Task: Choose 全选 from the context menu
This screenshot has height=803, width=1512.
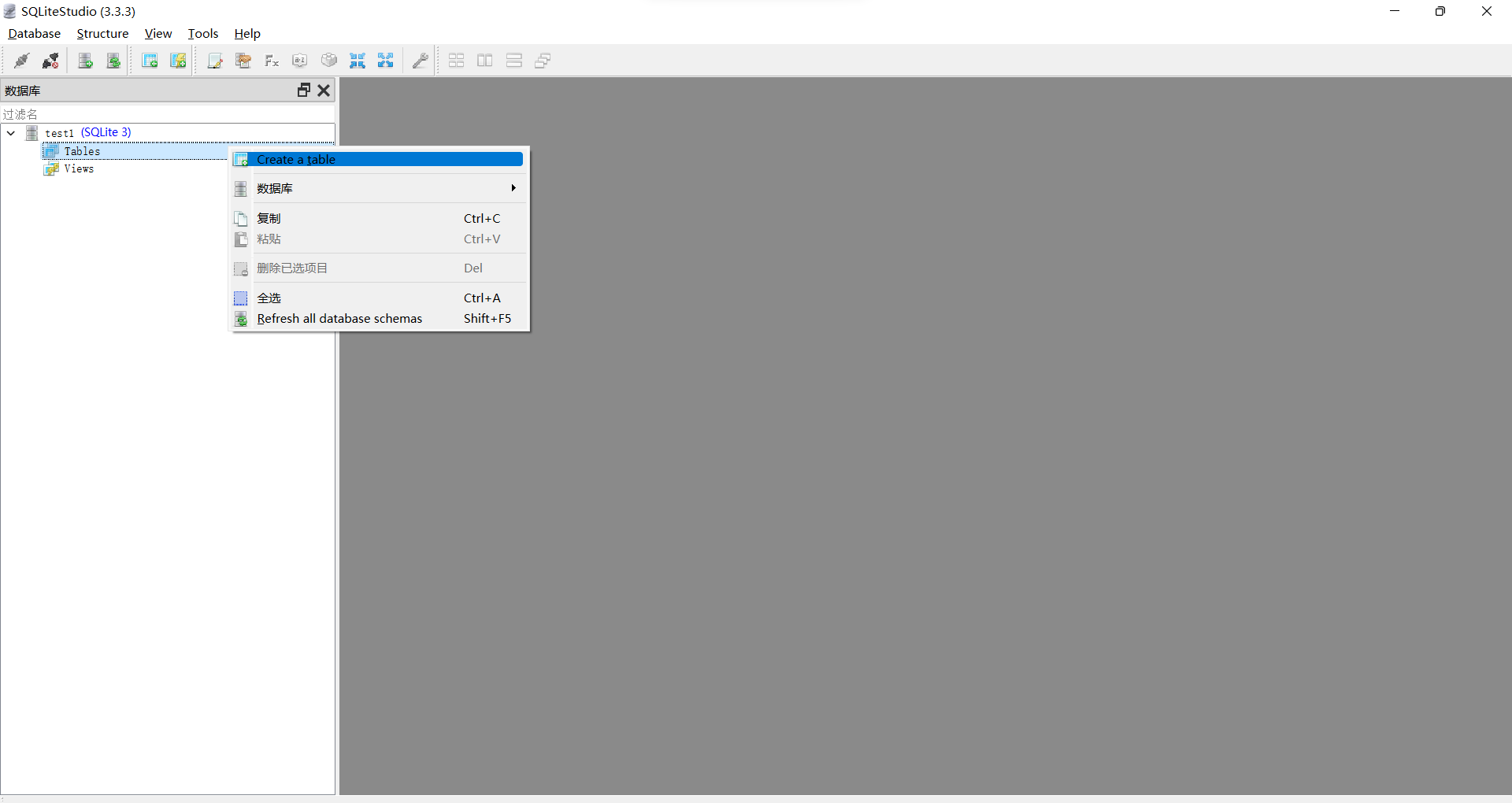Action: coord(378,298)
